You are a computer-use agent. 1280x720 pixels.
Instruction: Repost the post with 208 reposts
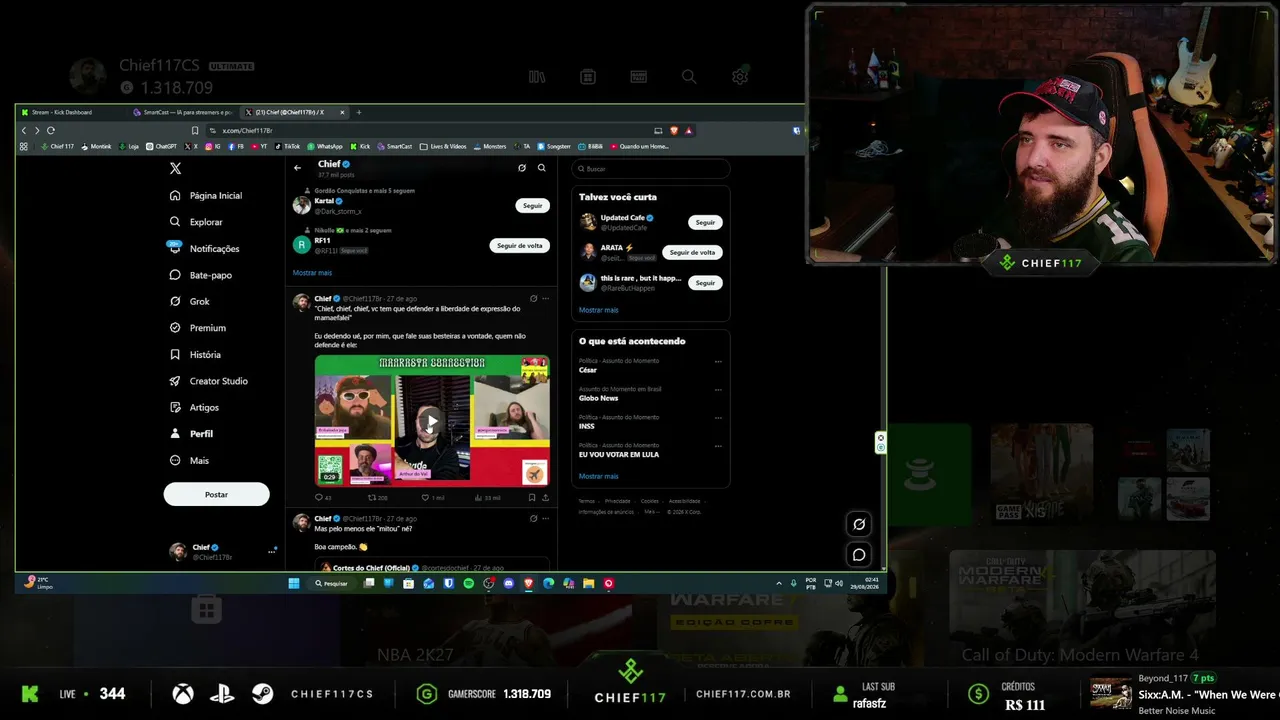(x=378, y=497)
